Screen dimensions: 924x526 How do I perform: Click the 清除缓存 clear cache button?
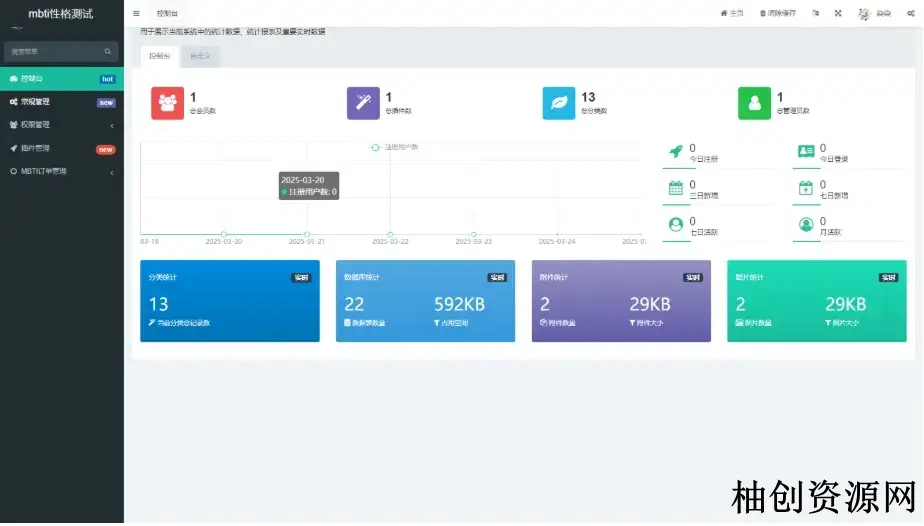pyautogui.click(x=778, y=13)
